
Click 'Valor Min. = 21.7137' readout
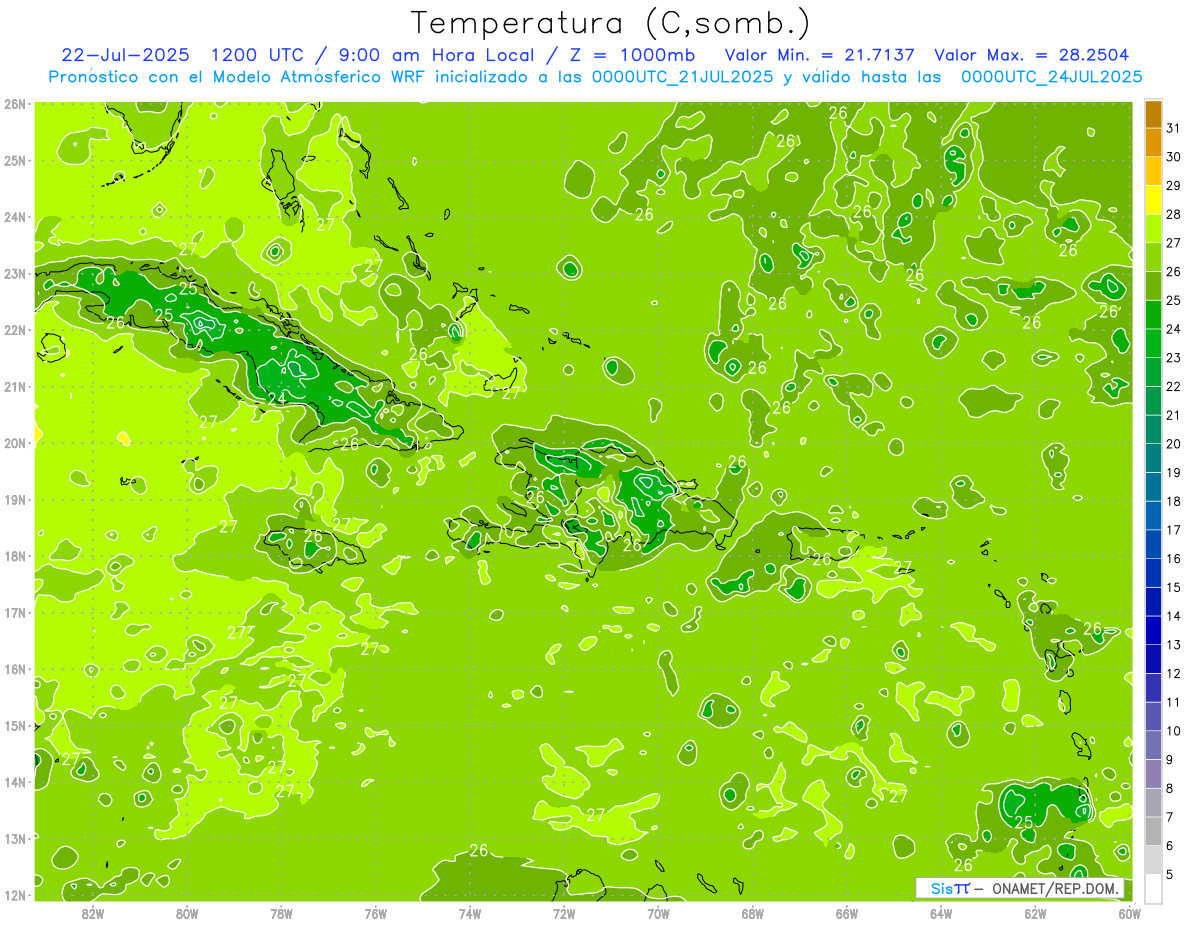(820, 54)
